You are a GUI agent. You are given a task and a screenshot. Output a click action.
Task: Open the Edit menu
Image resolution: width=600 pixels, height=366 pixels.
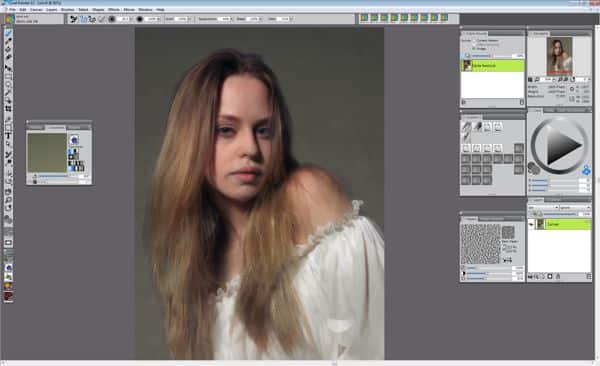(23, 10)
